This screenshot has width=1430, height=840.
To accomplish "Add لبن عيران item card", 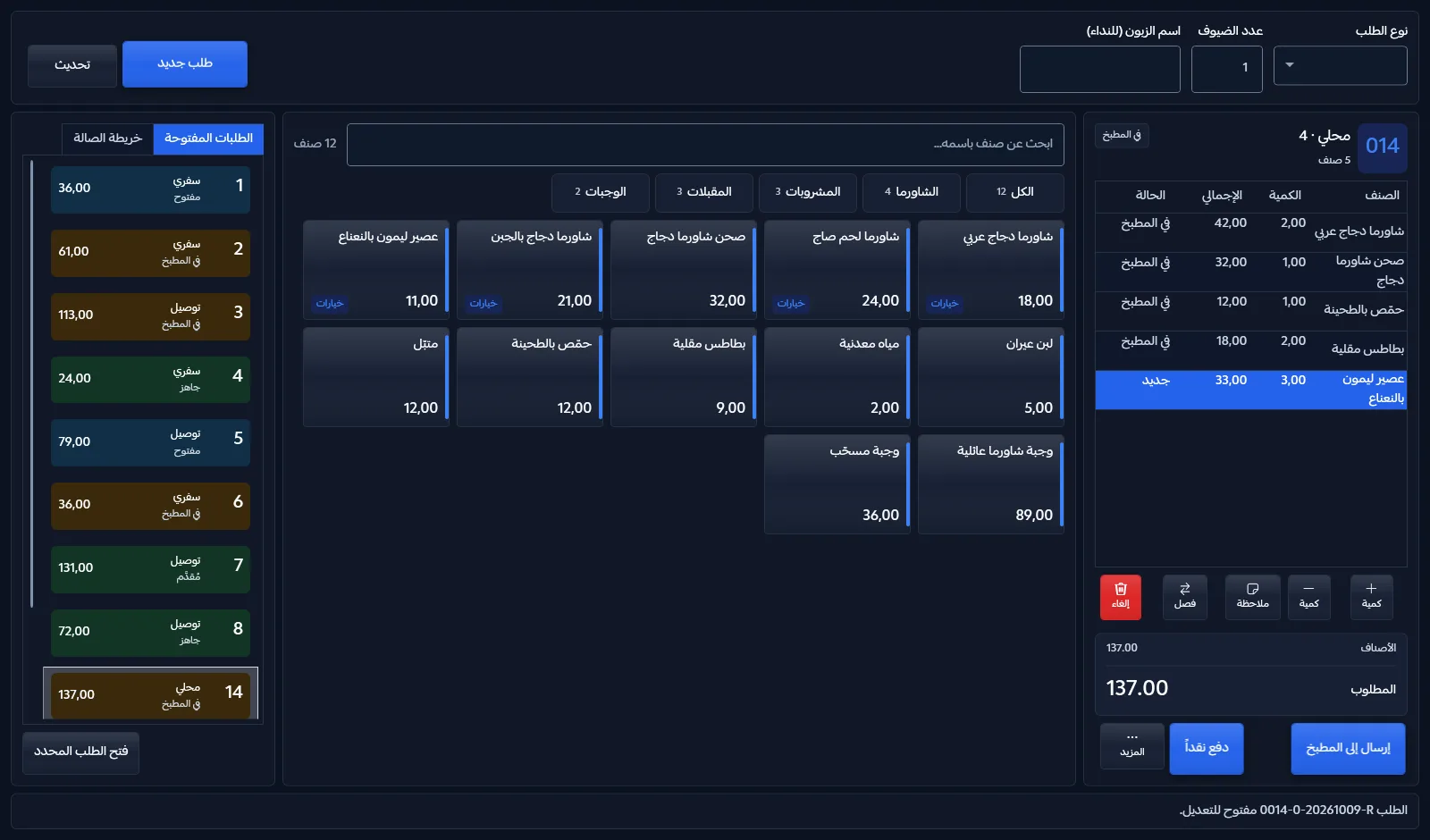I will pos(991,377).
